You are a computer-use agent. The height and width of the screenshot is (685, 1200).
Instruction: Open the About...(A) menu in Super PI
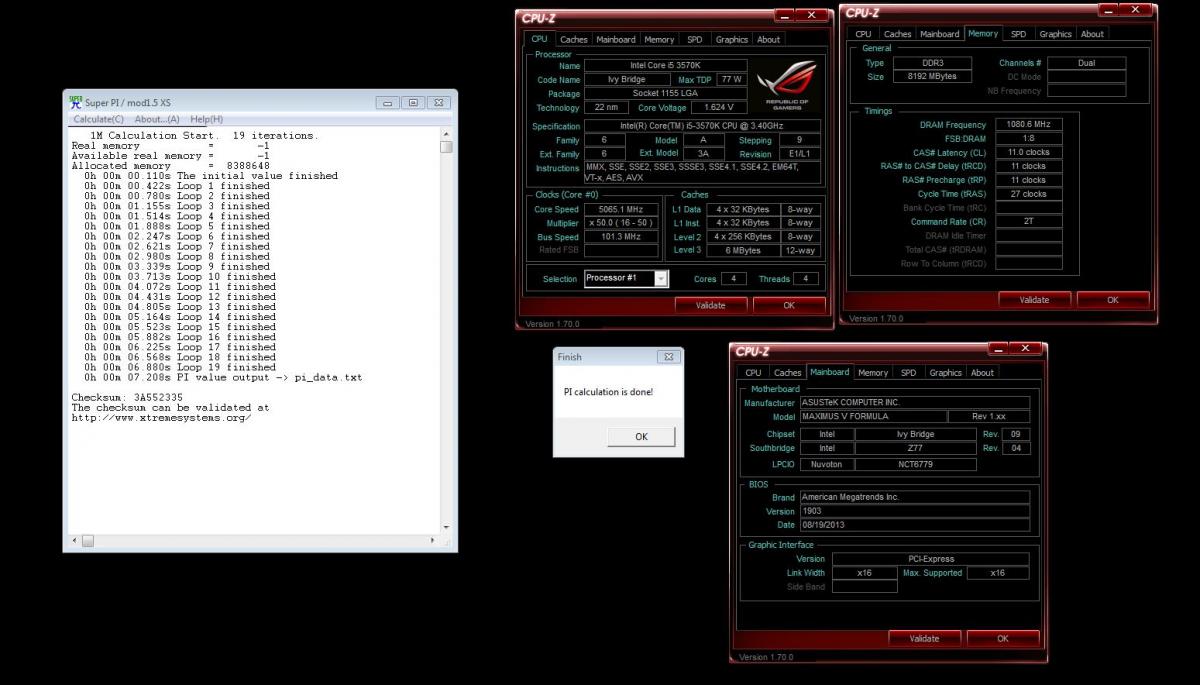[x=156, y=119]
